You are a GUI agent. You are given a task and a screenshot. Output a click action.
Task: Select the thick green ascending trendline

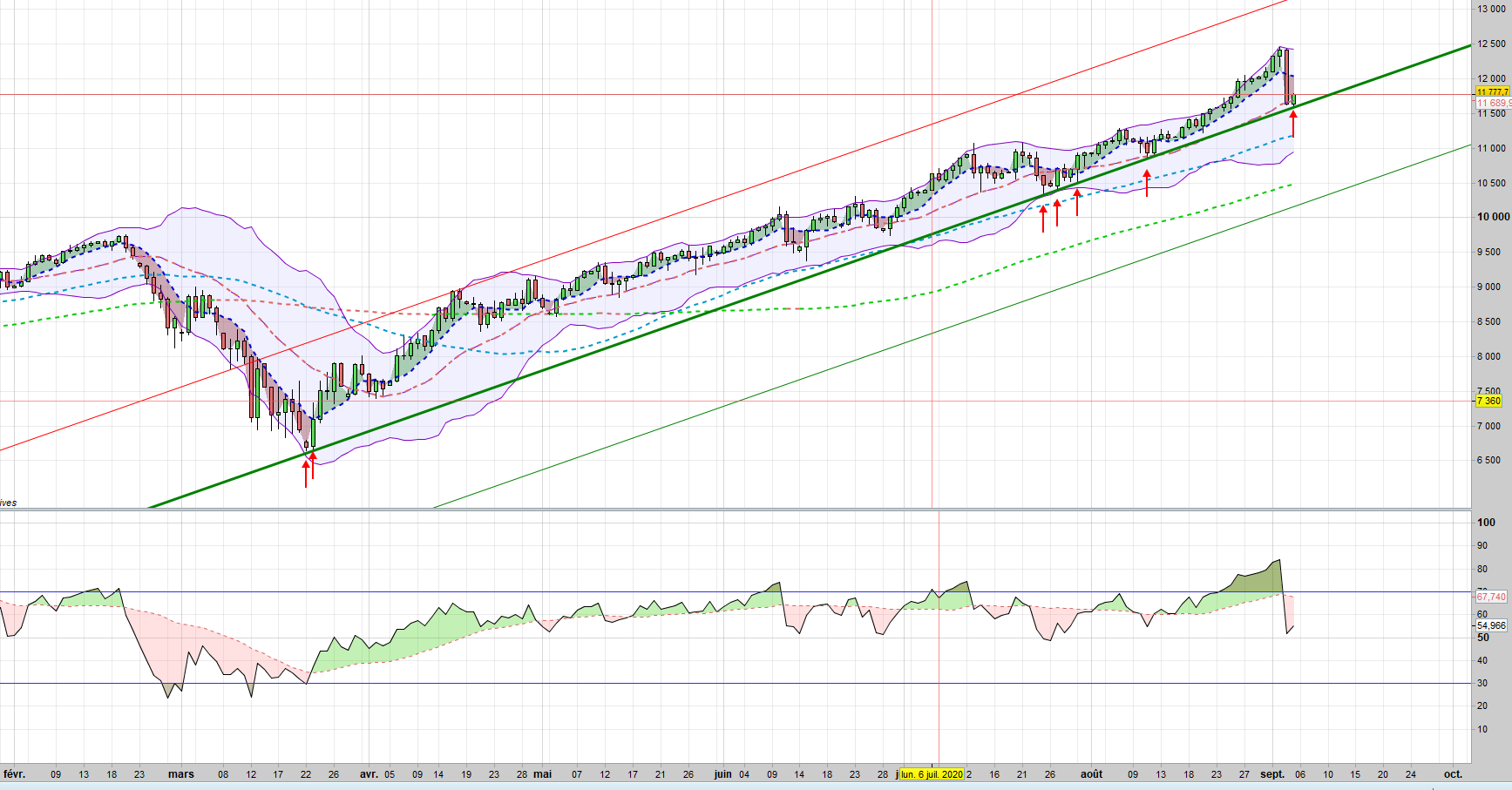(810, 276)
